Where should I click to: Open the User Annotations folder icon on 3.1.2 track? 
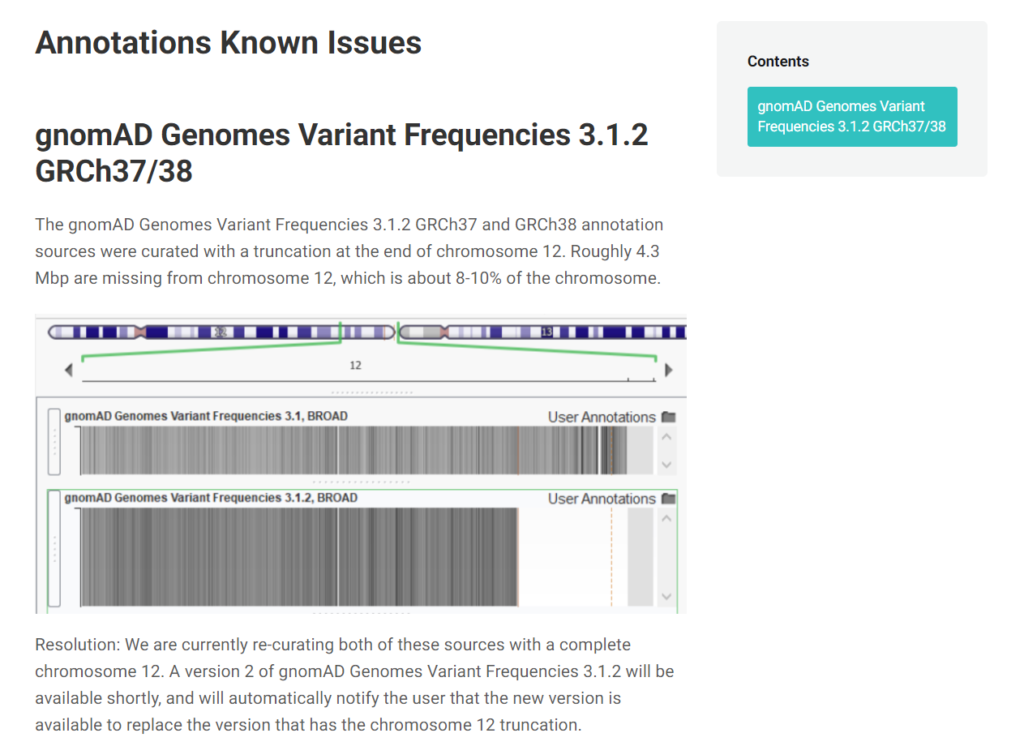(x=669, y=499)
